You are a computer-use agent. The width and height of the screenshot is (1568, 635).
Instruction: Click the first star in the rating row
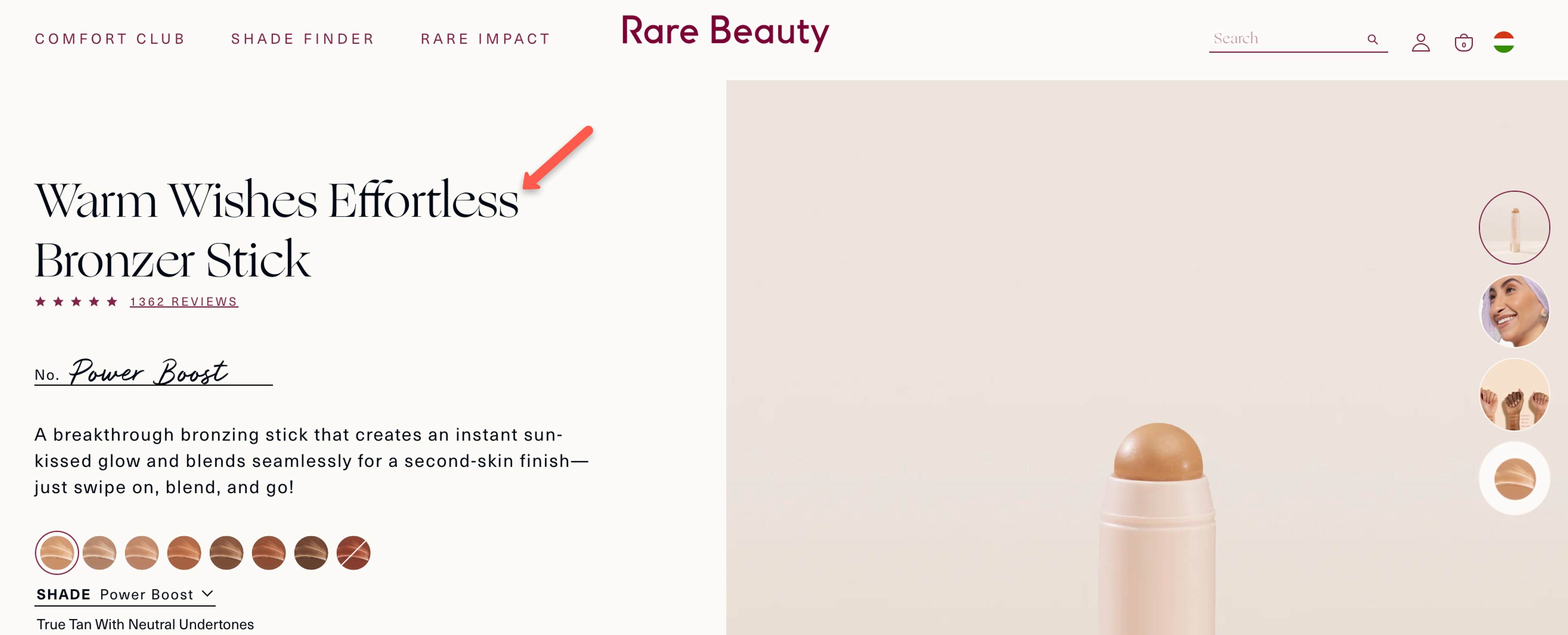tap(41, 300)
